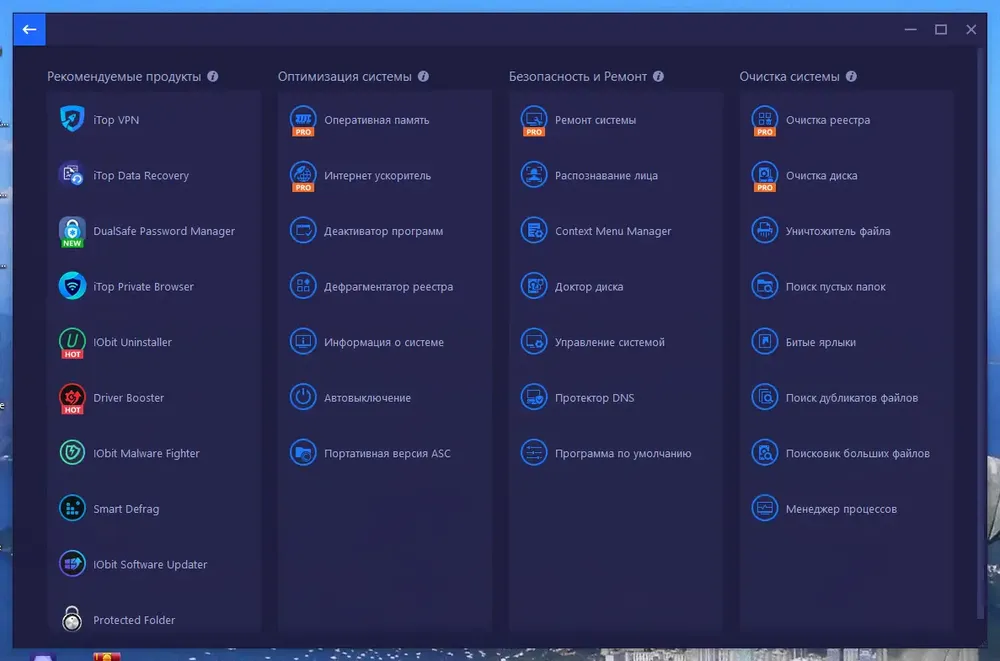
Task: Open IObit Malware Fighter icon
Action: pyautogui.click(x=72, y=452)
